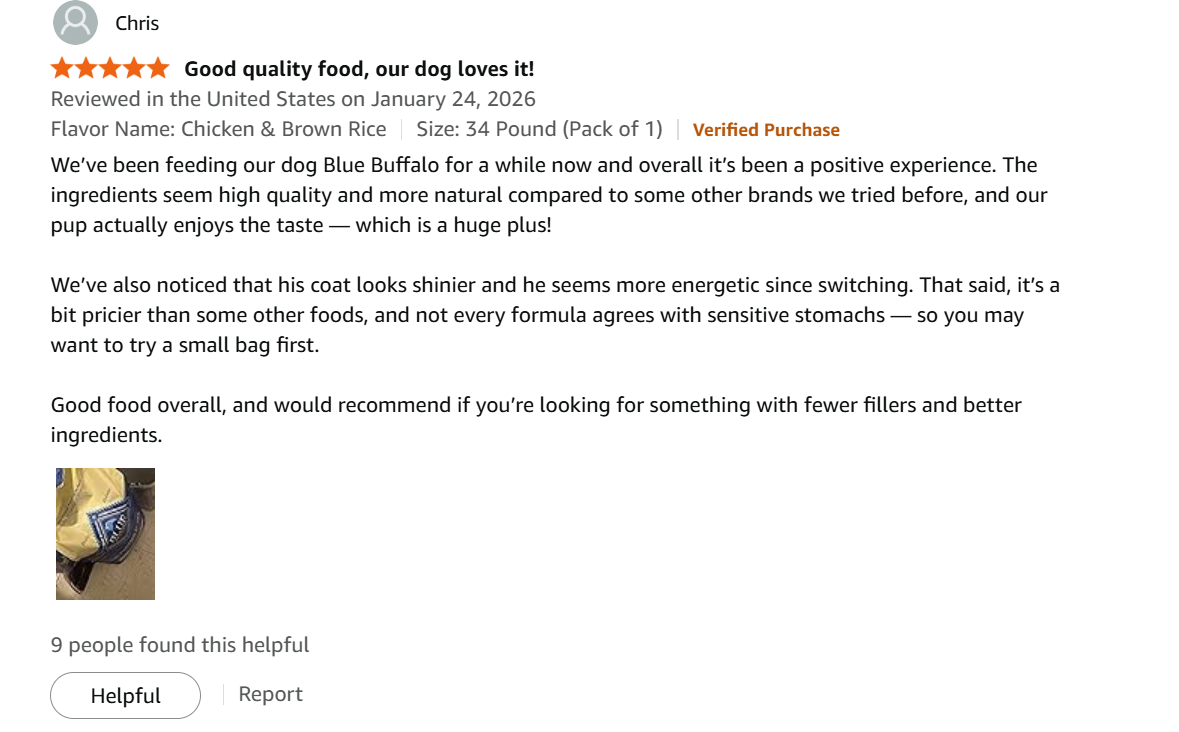Click the Helpful button
1179x732 pixels.
[125, 695]
